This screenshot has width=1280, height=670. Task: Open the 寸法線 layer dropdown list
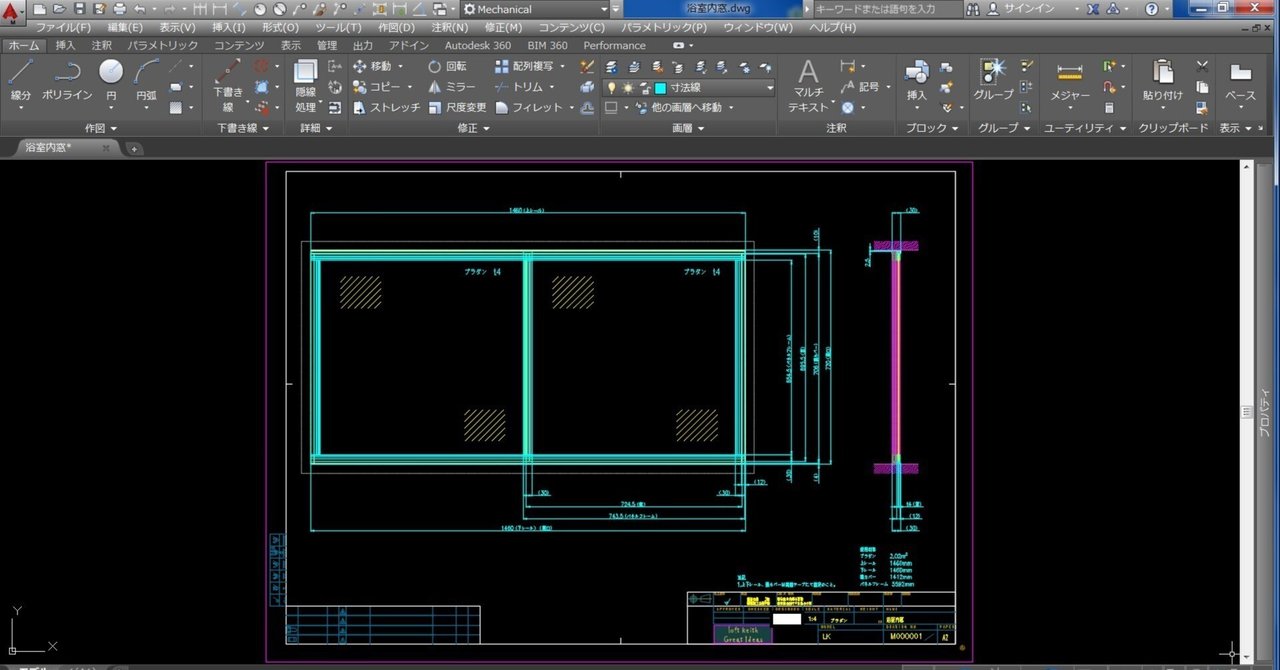point(769,88)
